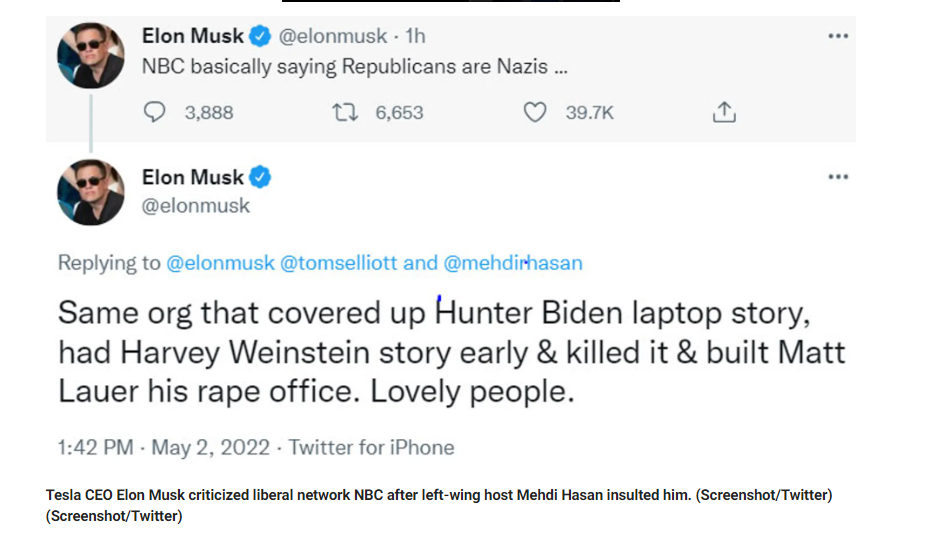Click the verified badge on the top tweet

click(x=260, y=37)
